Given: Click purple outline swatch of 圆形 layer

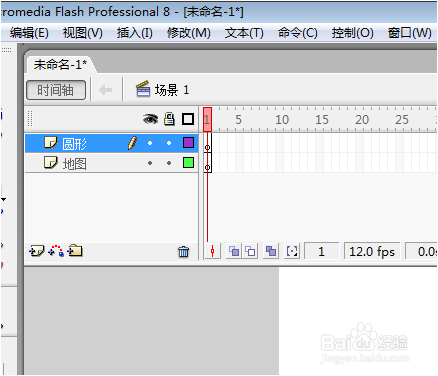Looking at the screenshot, I should [x=188, y=143].
